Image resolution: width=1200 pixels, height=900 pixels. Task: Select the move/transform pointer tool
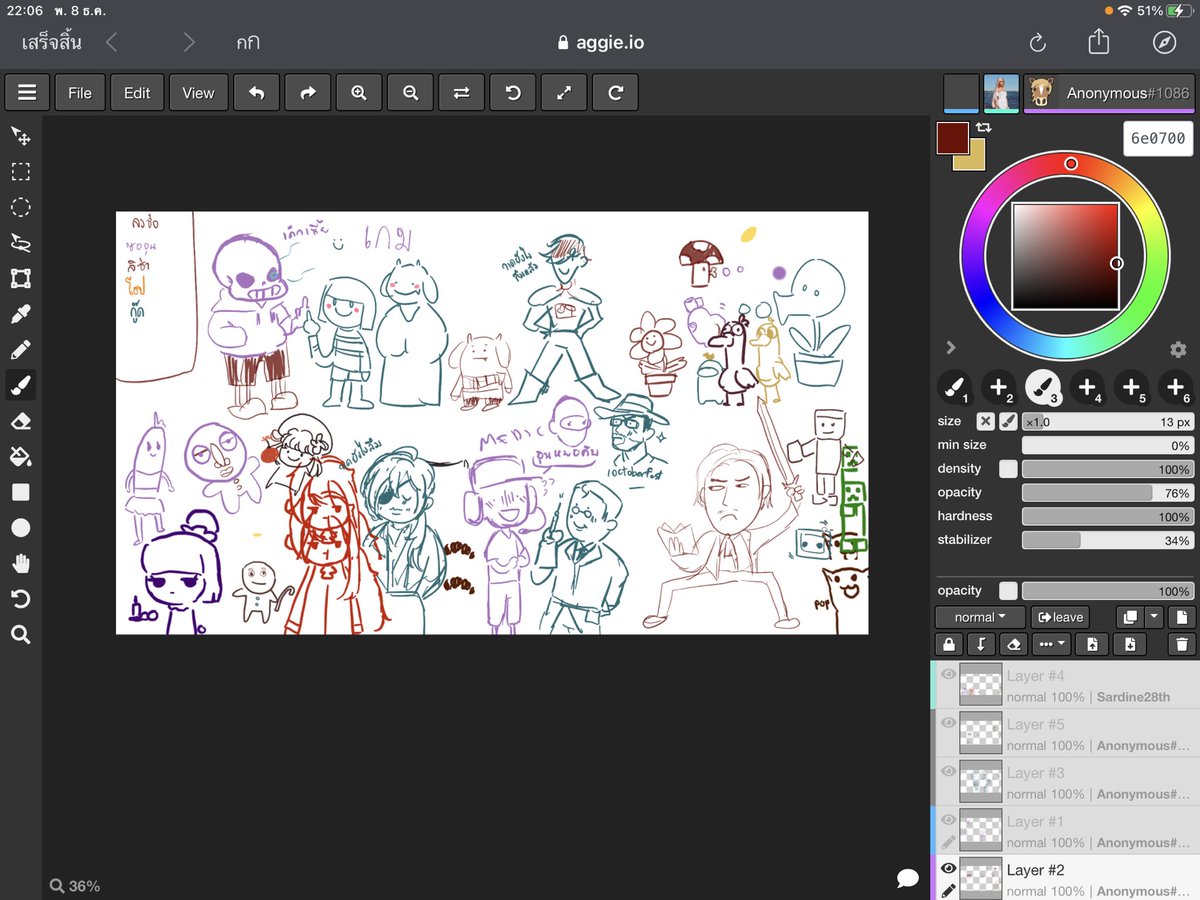click(20, 135)
